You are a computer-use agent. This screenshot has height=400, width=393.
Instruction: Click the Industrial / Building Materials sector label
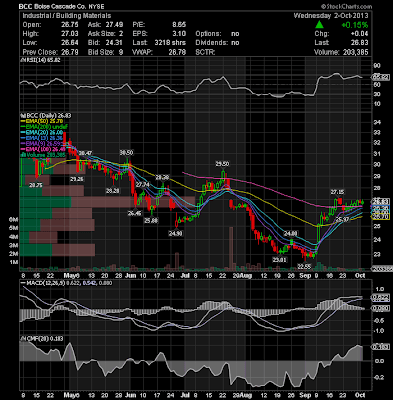point(67,16)
